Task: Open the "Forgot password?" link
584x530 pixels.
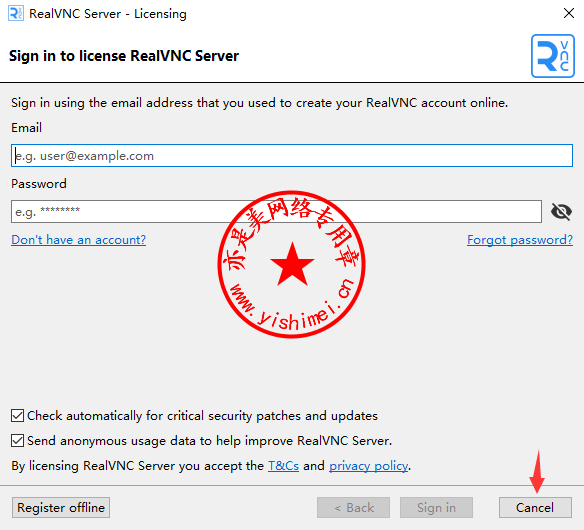Action: click(520, 240)
